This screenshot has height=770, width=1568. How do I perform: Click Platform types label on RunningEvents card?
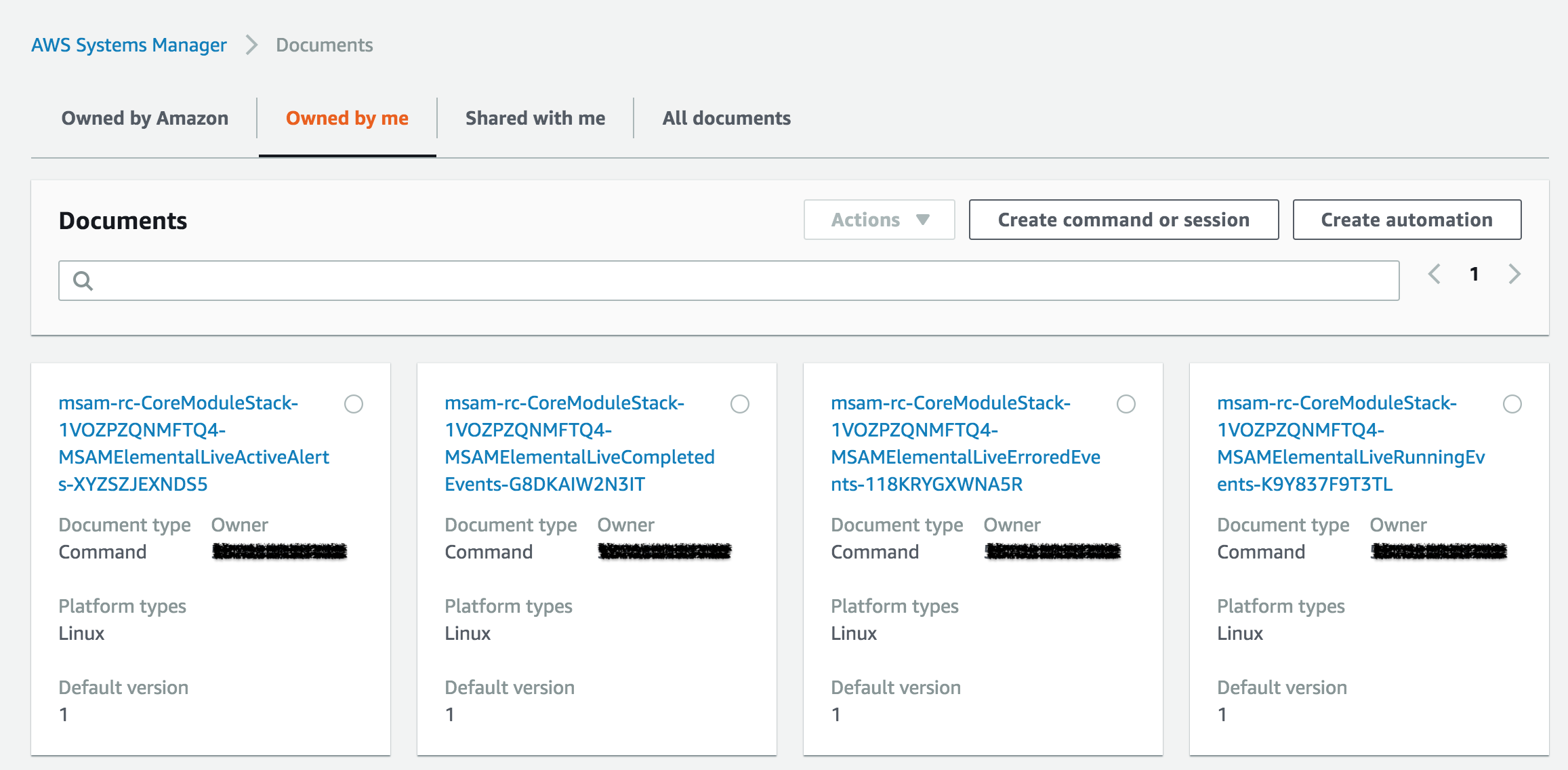[x=1281, y=607]
